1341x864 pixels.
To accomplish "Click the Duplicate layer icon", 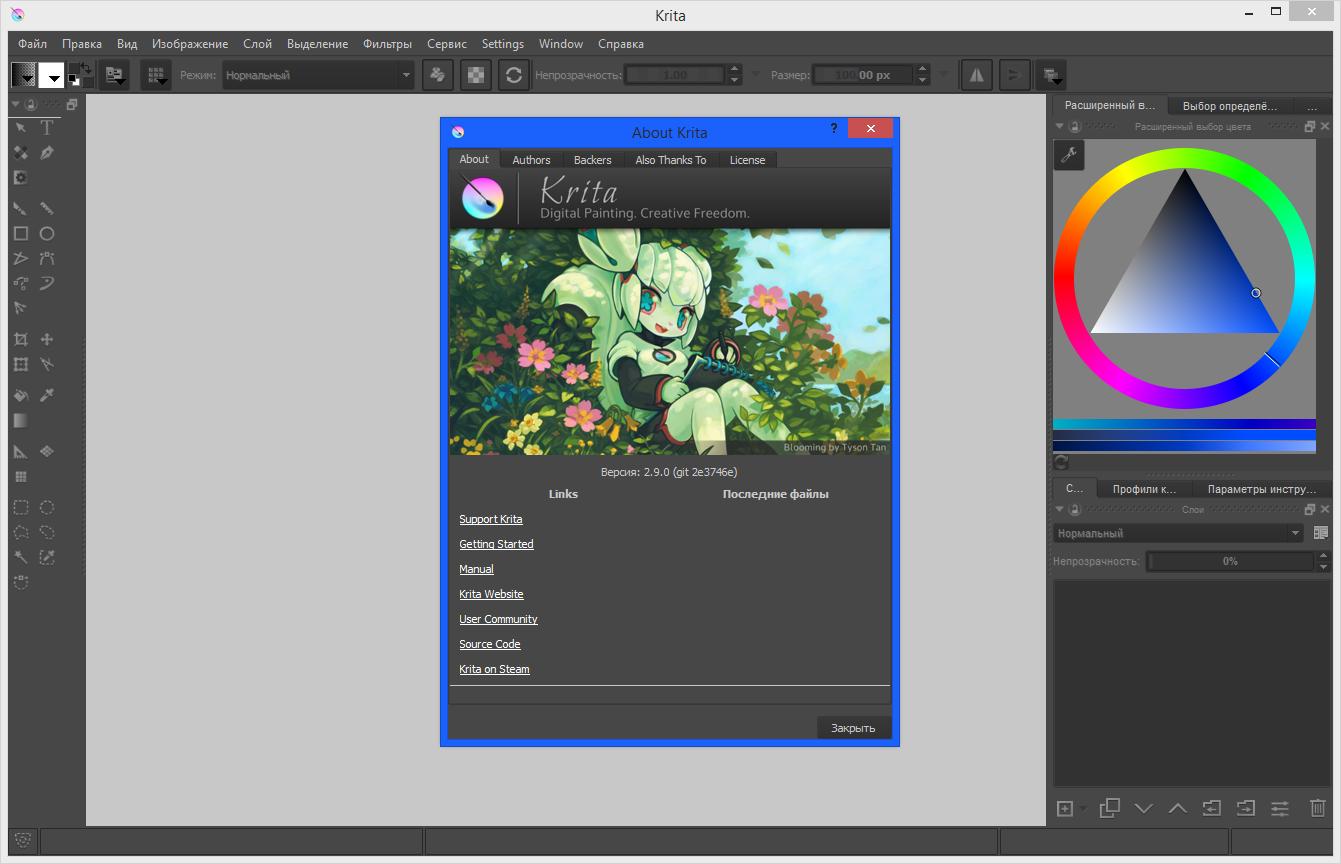I will click(1109, 808).
